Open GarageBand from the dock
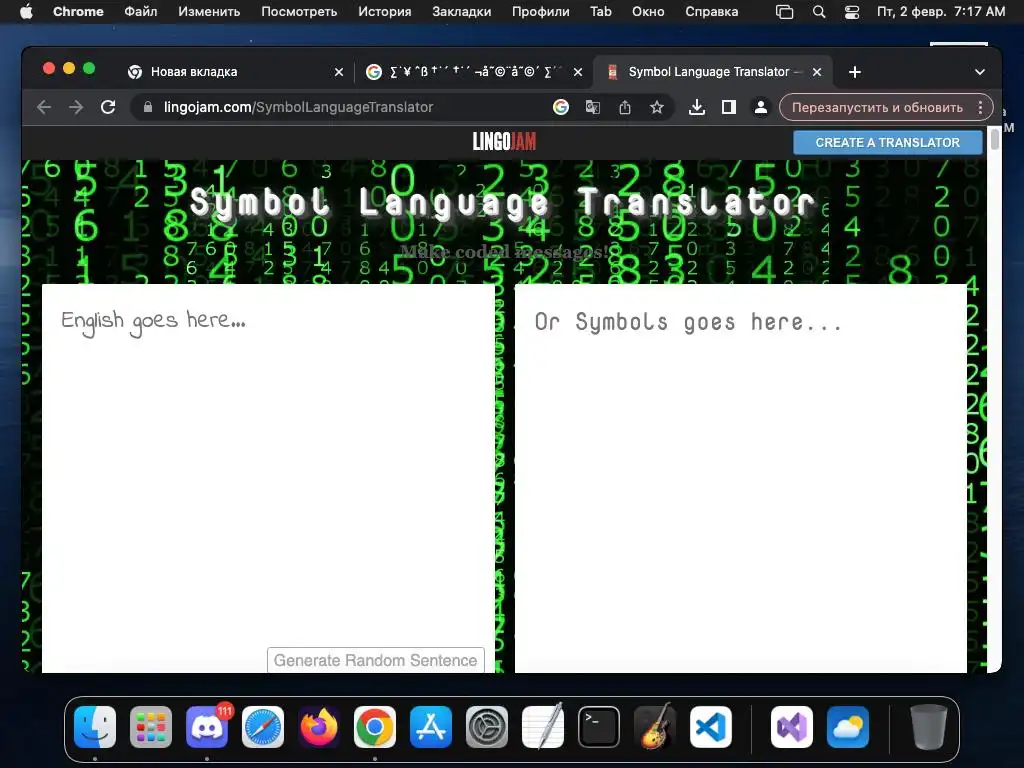The width and height of the screenshot is (1024, 768). [655, 726]
